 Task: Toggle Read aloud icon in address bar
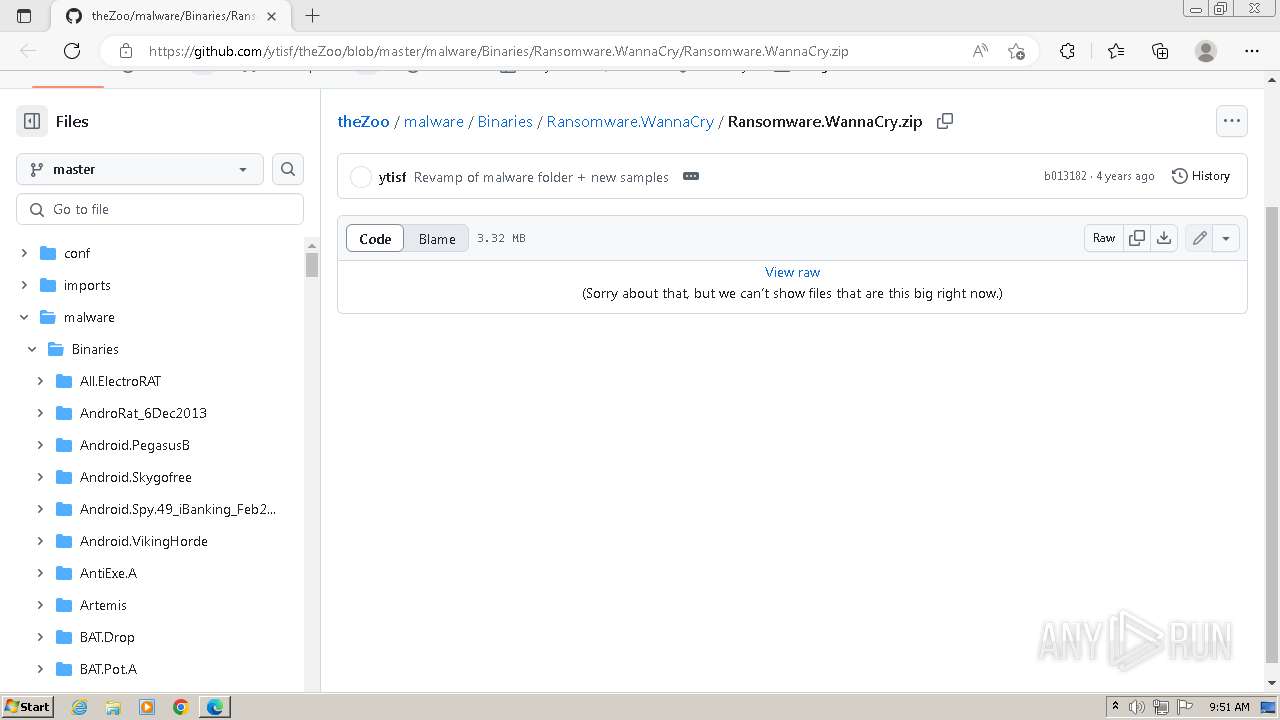[x=980, y=51]
